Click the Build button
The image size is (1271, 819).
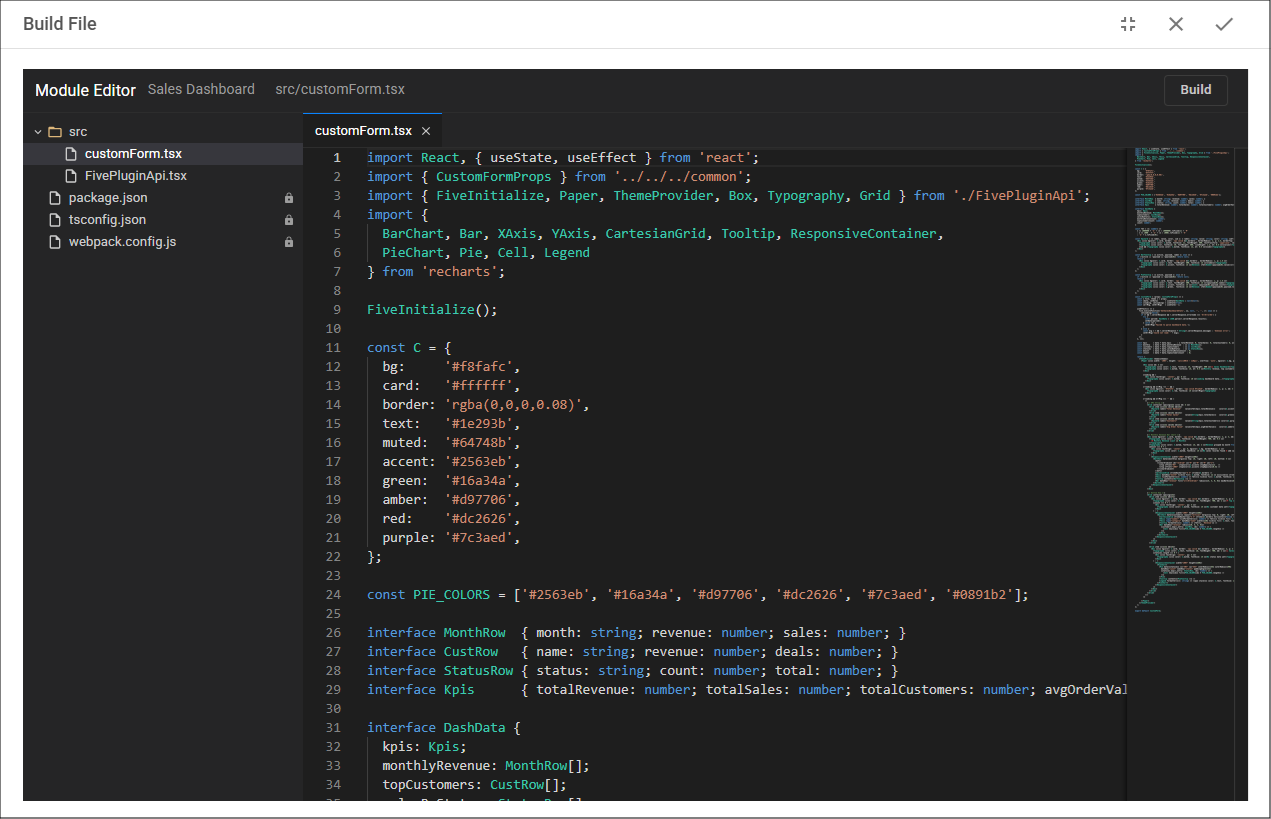pos(1196,90)
